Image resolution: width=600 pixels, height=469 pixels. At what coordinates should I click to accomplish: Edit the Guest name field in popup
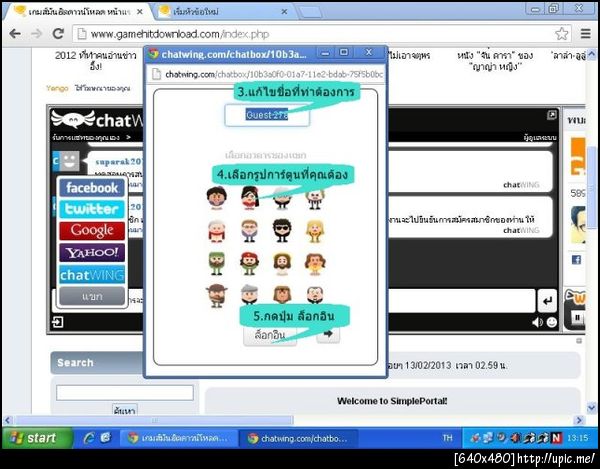pyautogui.click(x=267, y=115)
